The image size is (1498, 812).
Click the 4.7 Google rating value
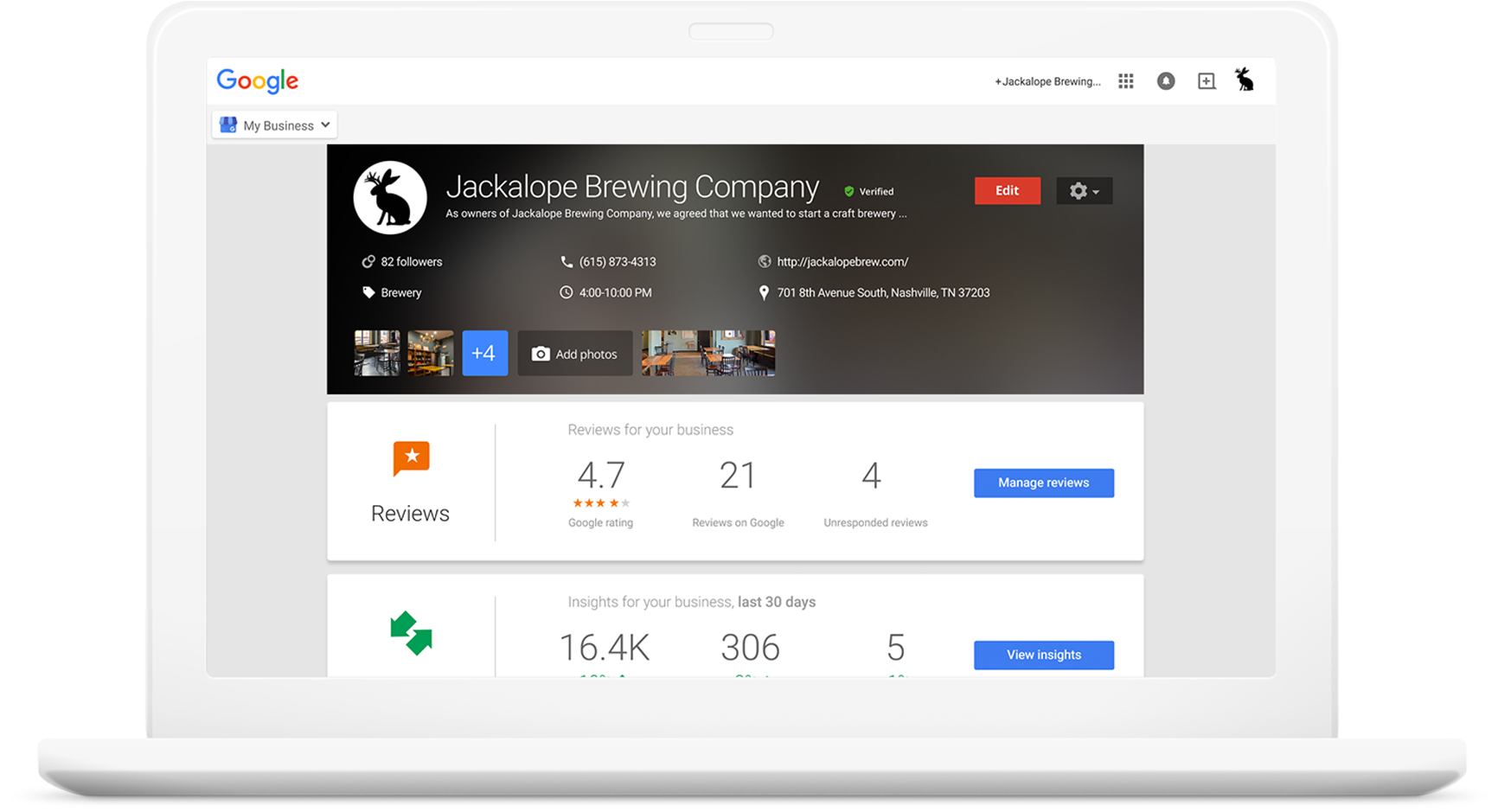(x=601, y=476)
